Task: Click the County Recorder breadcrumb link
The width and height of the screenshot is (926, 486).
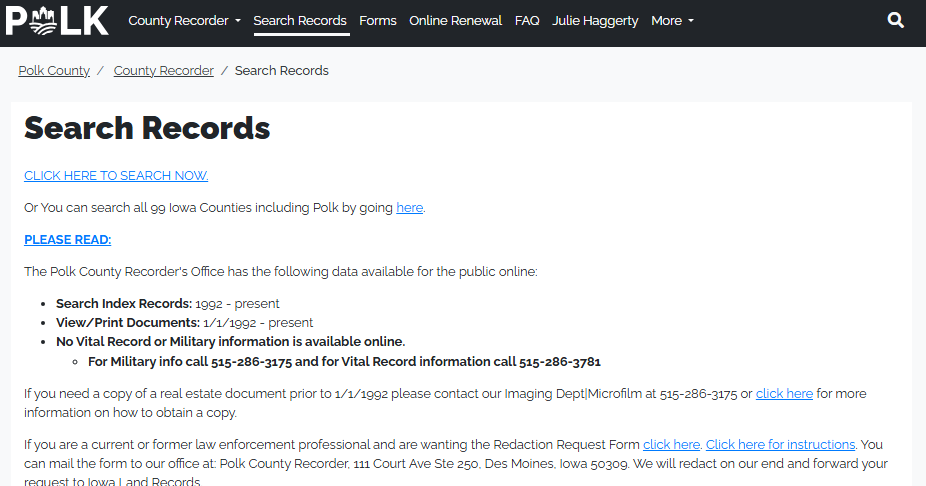Action: pyautogui.click(x=164, y=71)
